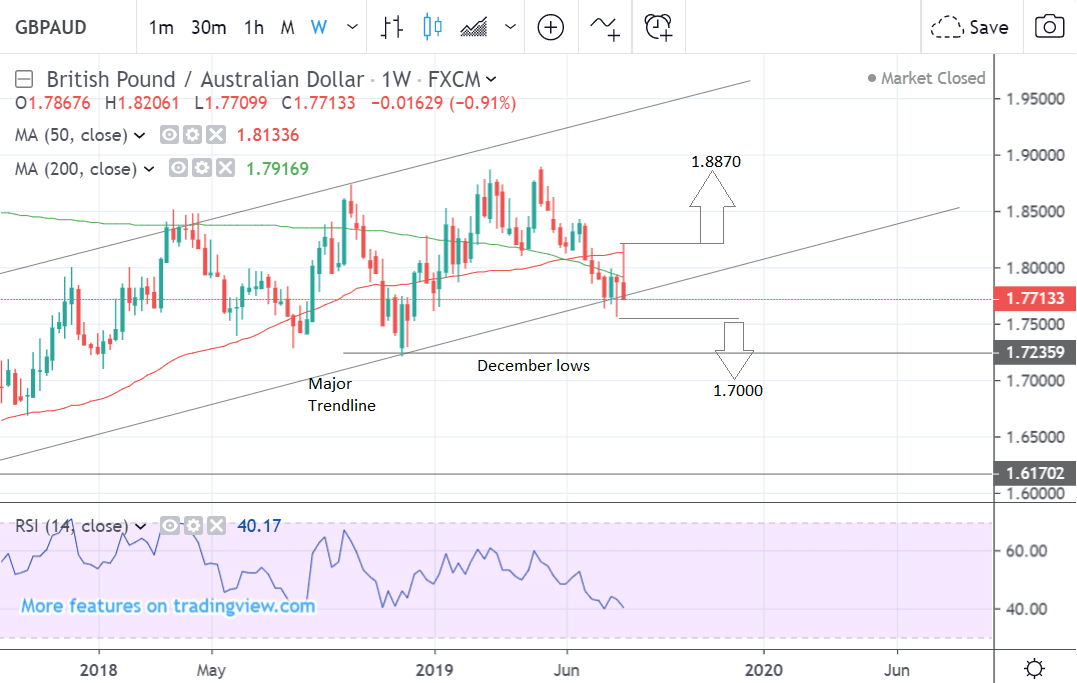The height and width of the screenshot is (683, 1077).
Task: Select the Bars chart style icon
Action: [392, 27]
